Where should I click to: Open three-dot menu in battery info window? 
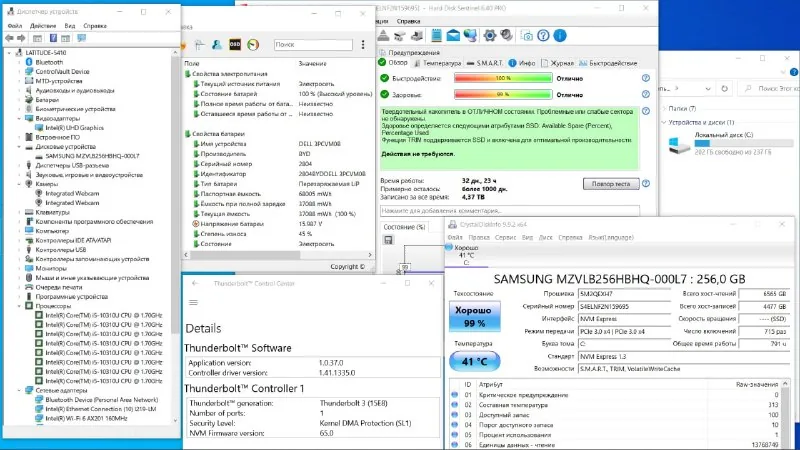click(363, 45)
